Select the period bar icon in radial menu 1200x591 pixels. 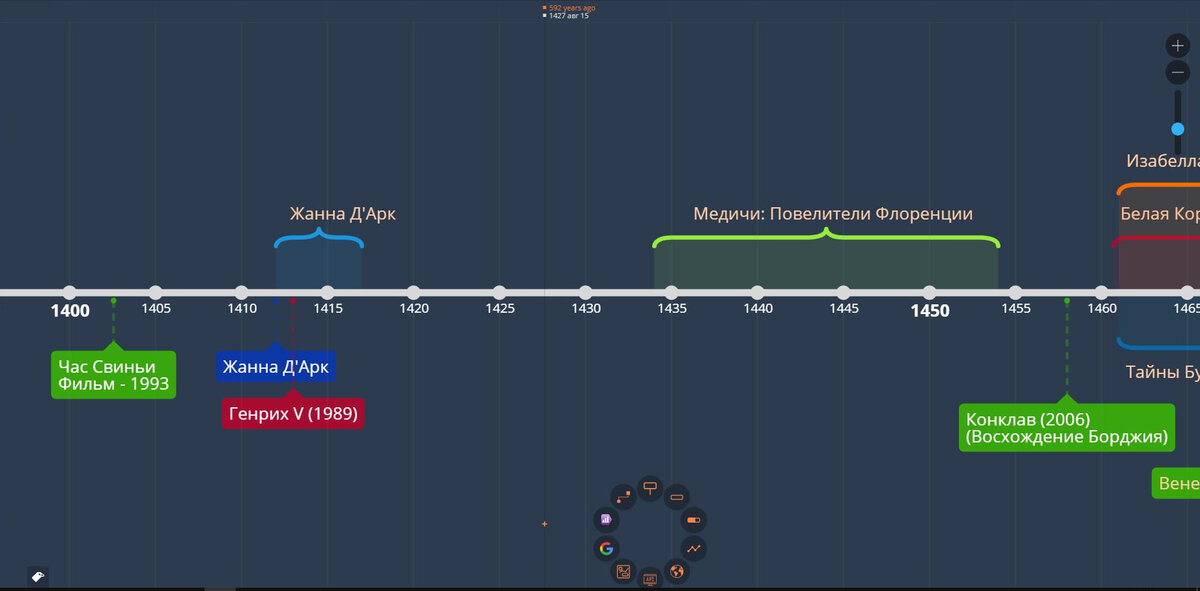coord(677,497)
